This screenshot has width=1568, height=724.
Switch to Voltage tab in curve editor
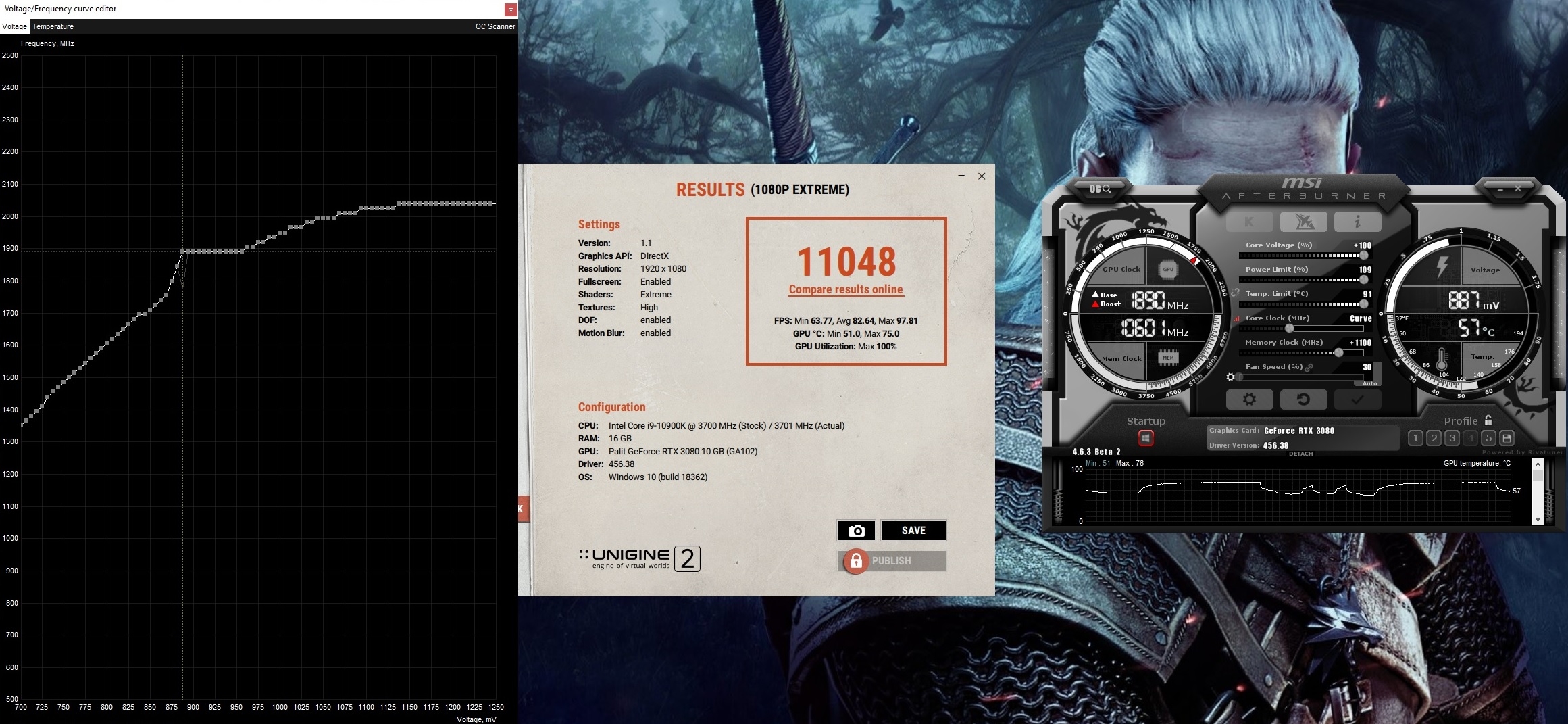tap(15, 26)
